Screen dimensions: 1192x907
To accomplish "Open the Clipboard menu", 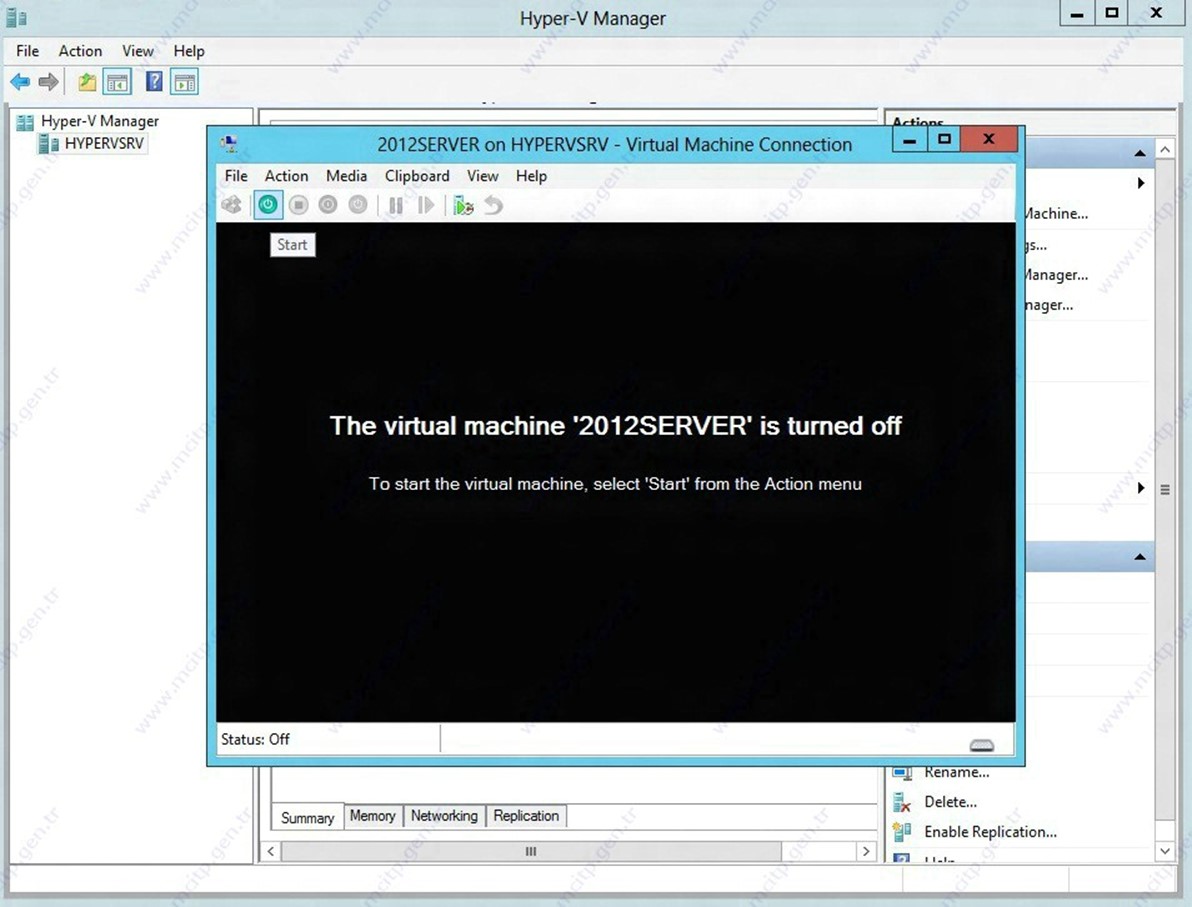I will pyautogui.click(x=417, y=176).
